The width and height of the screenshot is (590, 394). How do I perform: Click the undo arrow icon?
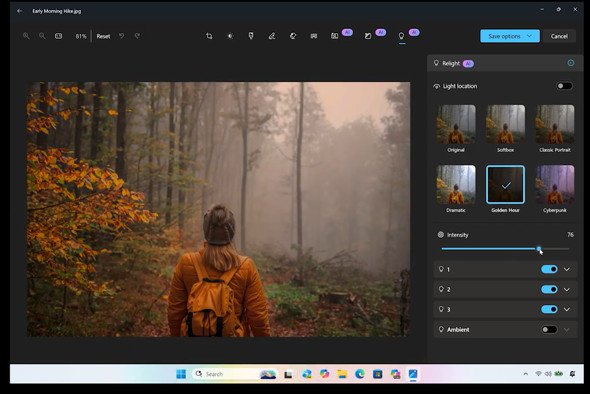(x=122, y=36)
